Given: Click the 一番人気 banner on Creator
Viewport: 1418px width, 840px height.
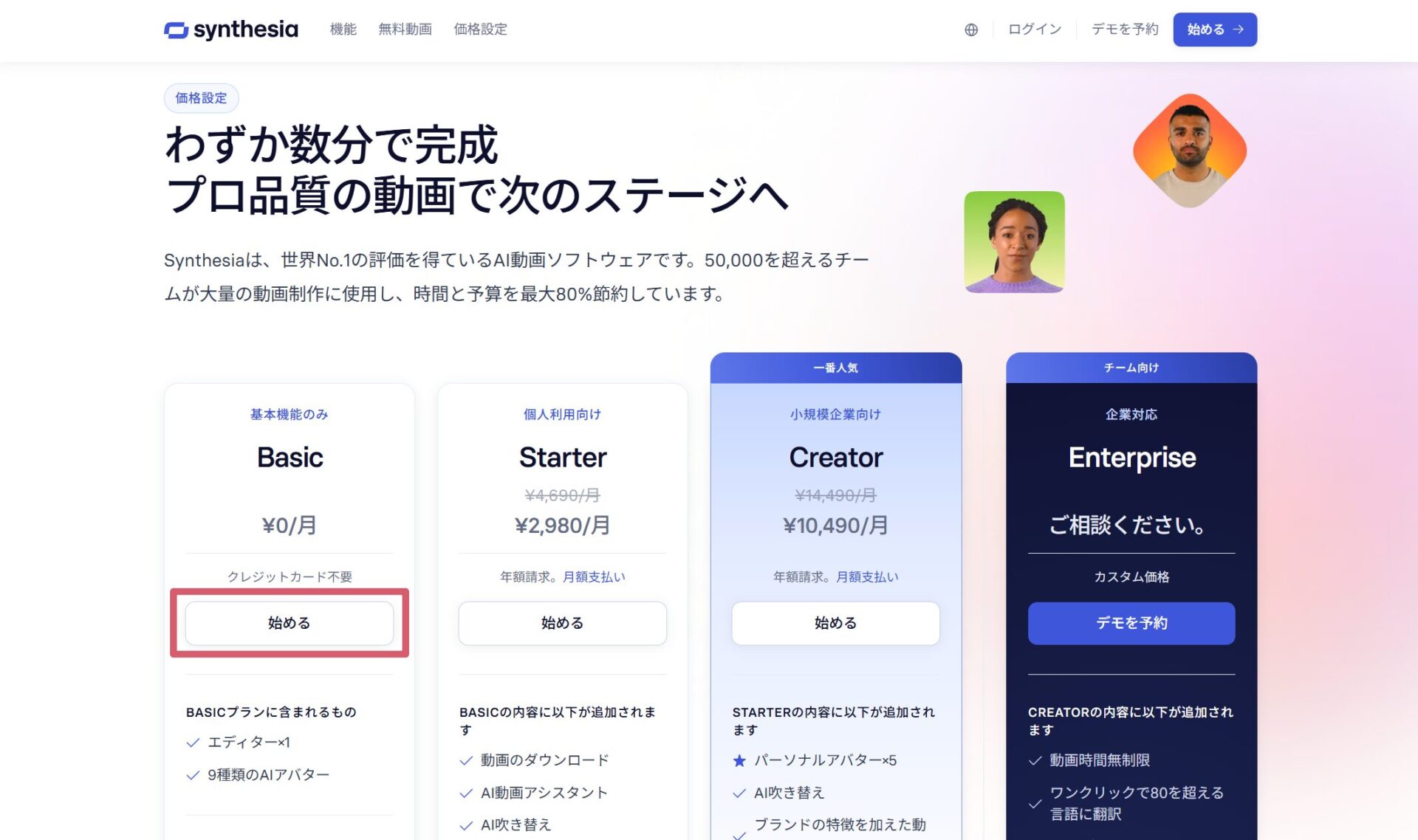Looking at the screenshot, I should click(x=836, y=368).
